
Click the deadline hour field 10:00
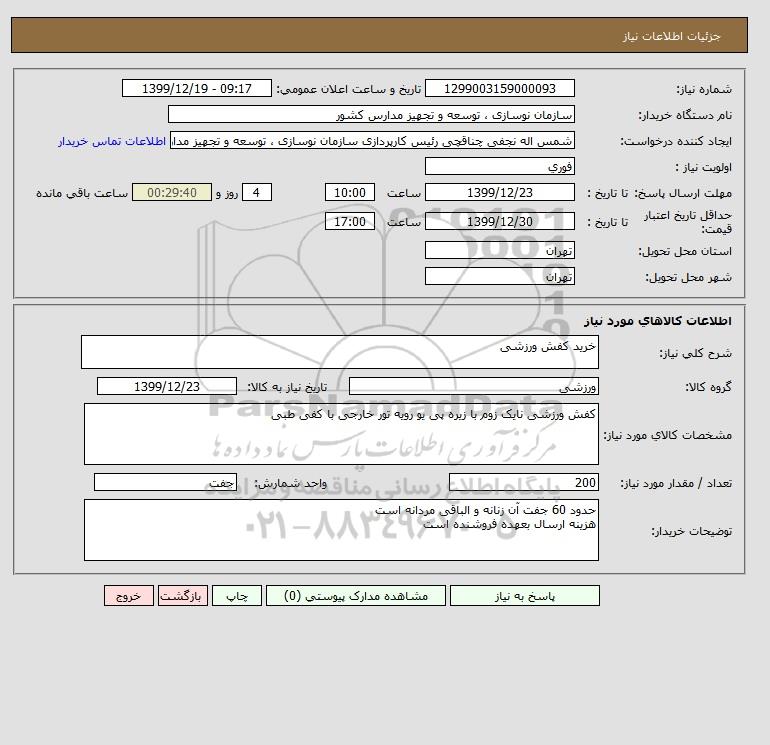pos(350,193)
